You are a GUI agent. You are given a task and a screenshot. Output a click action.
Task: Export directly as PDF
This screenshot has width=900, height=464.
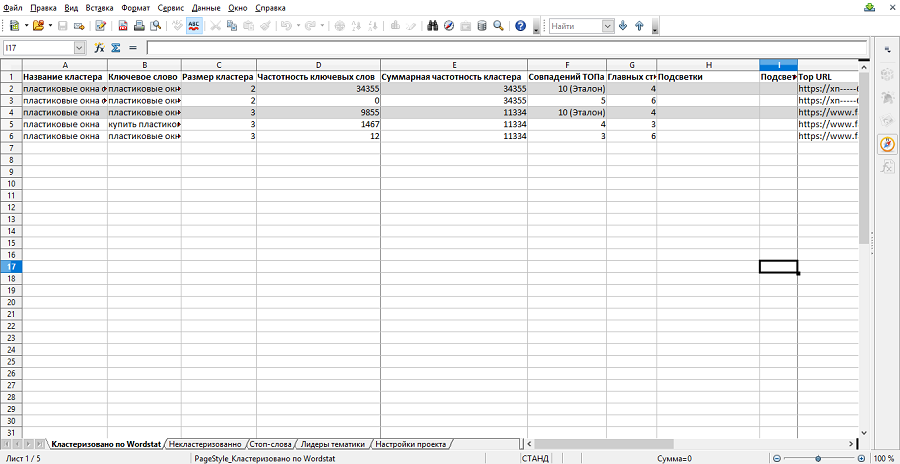pyautogui.click(x=123, y=26)
